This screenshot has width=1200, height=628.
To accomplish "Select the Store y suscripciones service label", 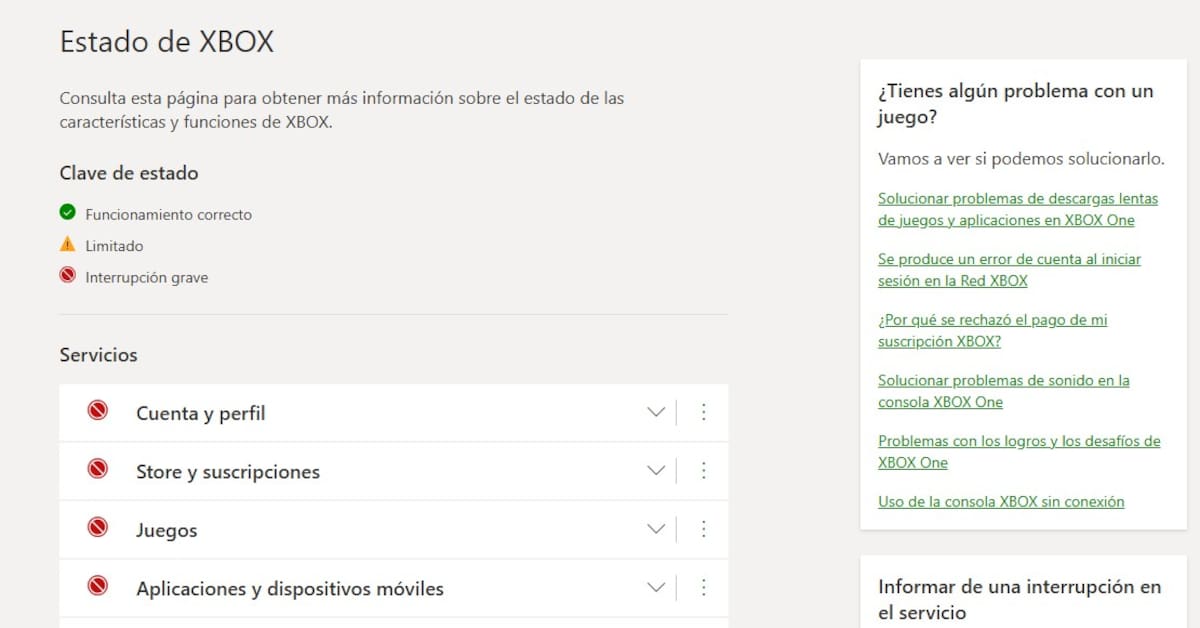I will point(228,472).
